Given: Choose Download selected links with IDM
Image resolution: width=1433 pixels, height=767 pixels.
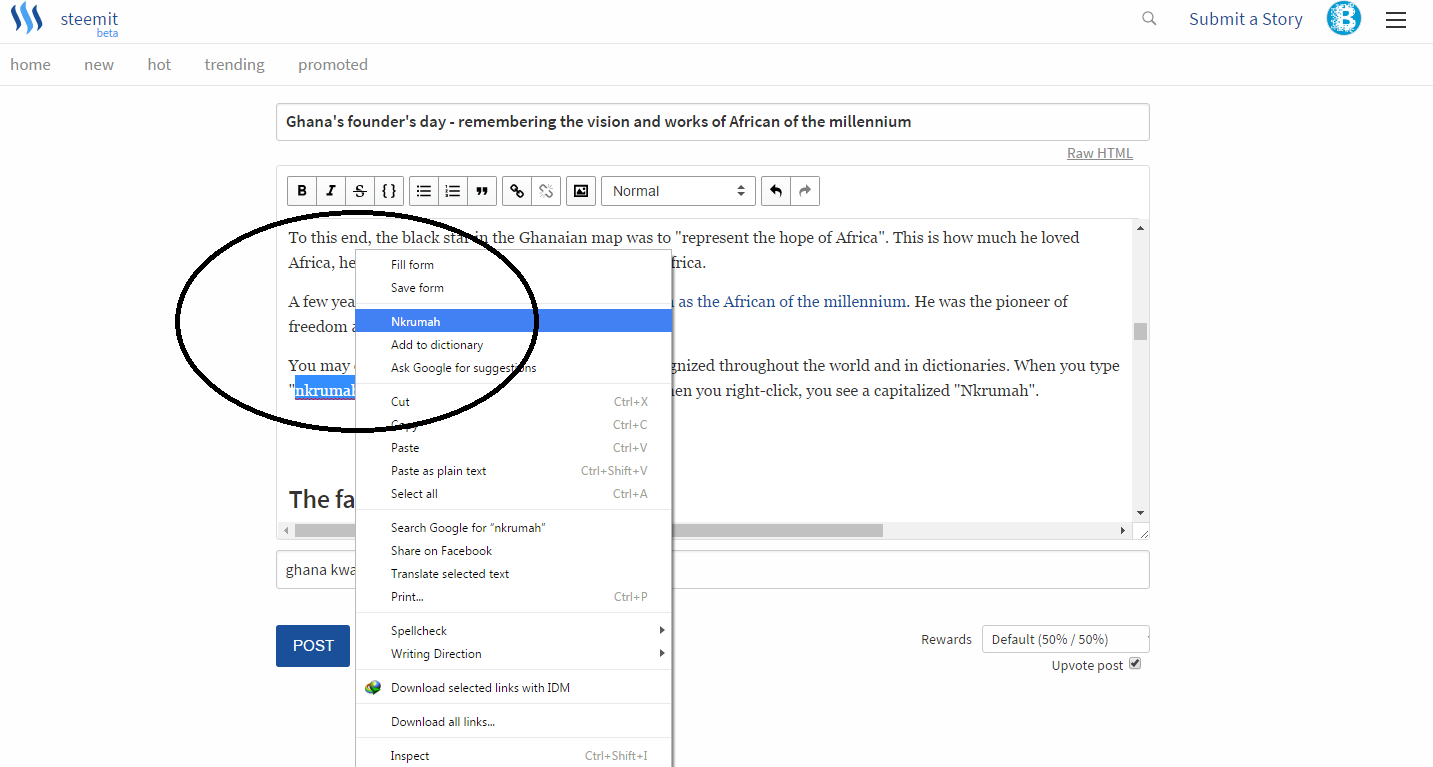Looking at the screenshot, I should (514, 688).
